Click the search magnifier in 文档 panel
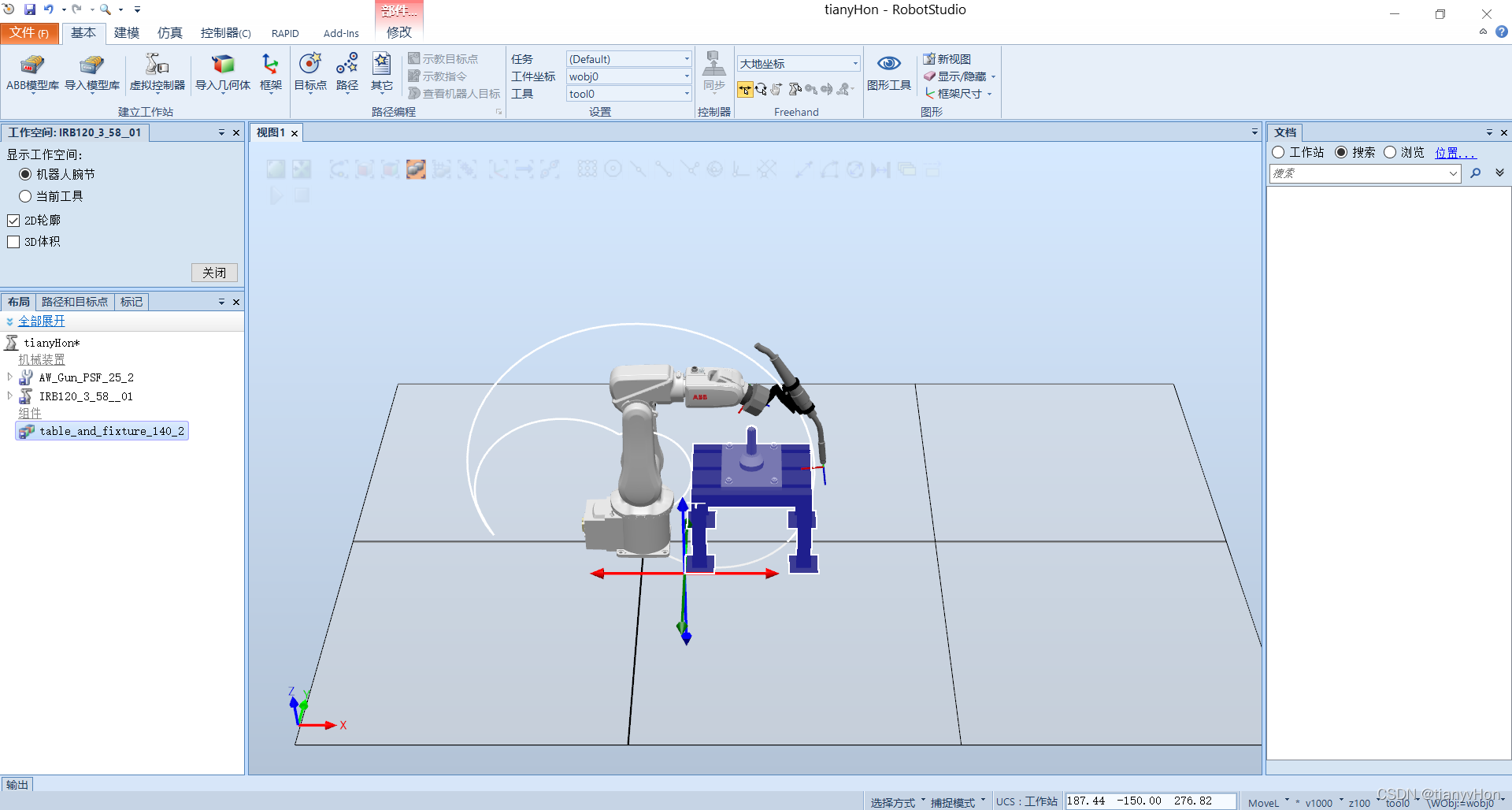1512x810 pixels. (1476, 173)
